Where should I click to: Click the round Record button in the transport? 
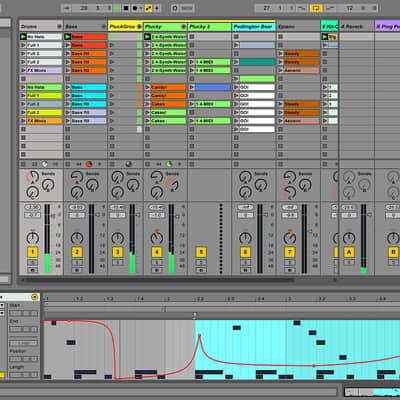135,8
